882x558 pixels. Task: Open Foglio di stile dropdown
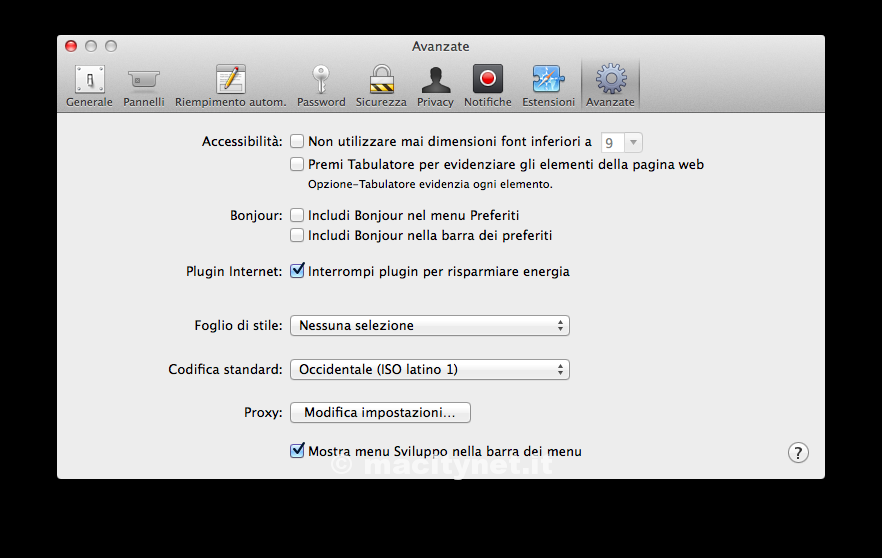coord(430,325)
